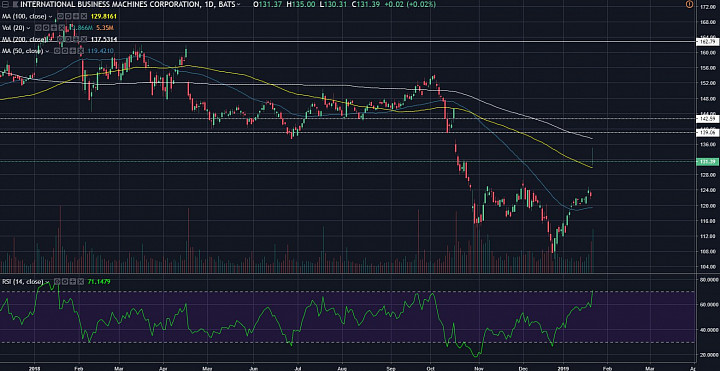The height and width of the screenshot is (371, 720).
Task: Click the orange 5.35M volume value
Action: coord(105,28)
